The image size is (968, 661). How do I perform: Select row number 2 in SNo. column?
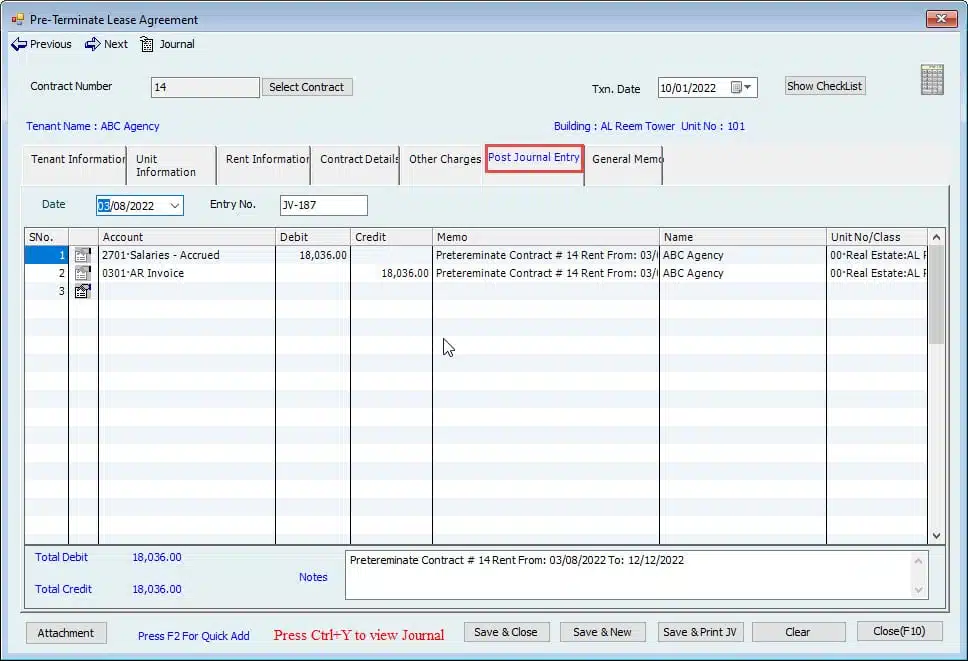tap(46, 273)
